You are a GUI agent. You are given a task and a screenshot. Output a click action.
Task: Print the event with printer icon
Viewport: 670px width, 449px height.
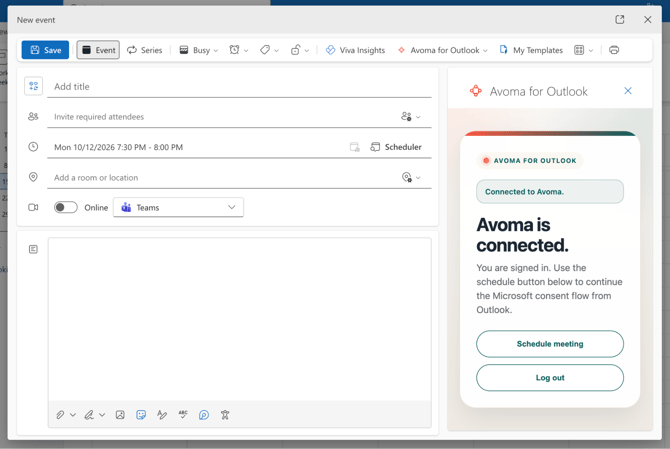pos(614,50)
